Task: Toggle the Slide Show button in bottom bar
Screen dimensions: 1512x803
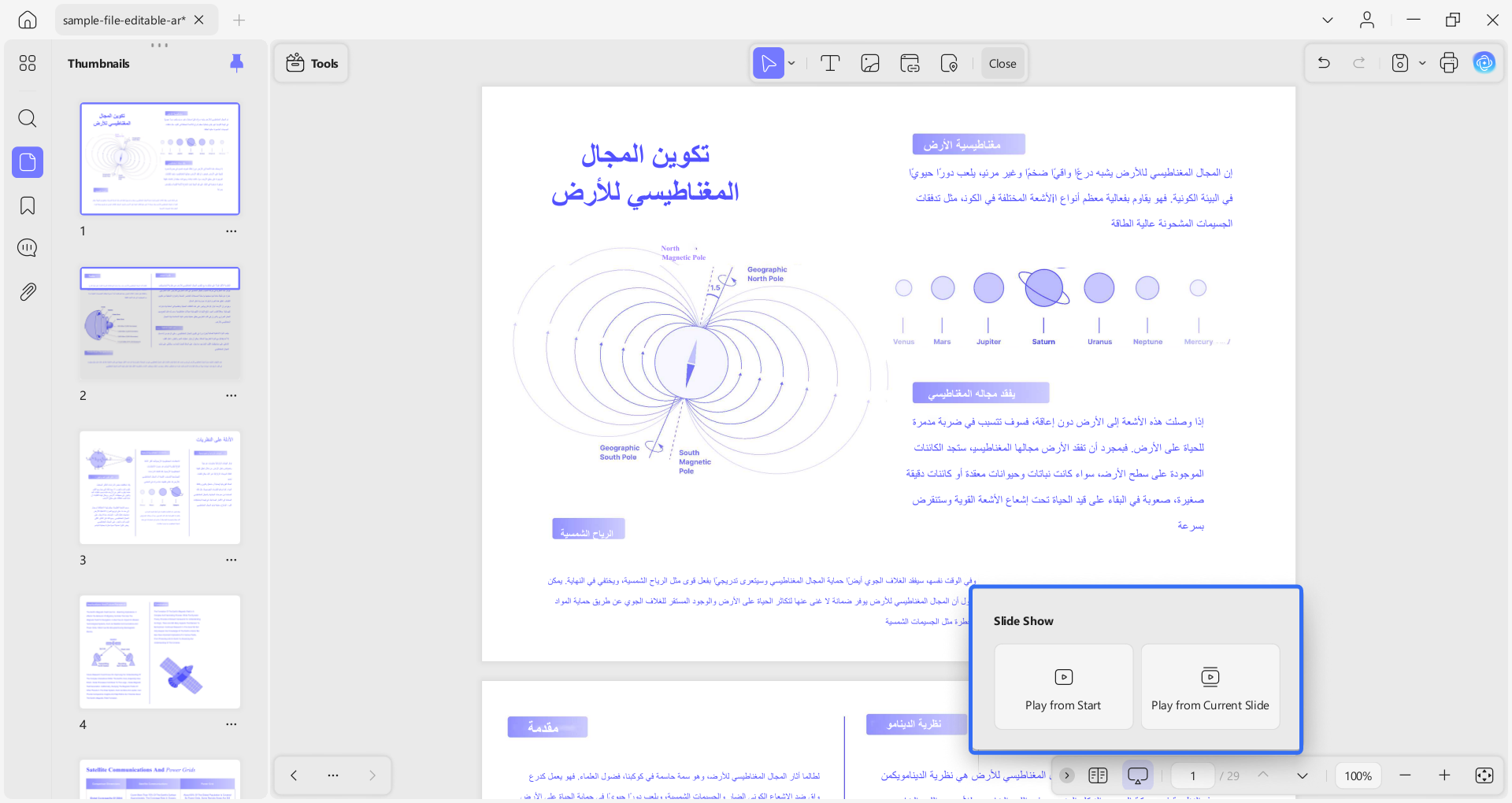Action: tap(1138, 775)
